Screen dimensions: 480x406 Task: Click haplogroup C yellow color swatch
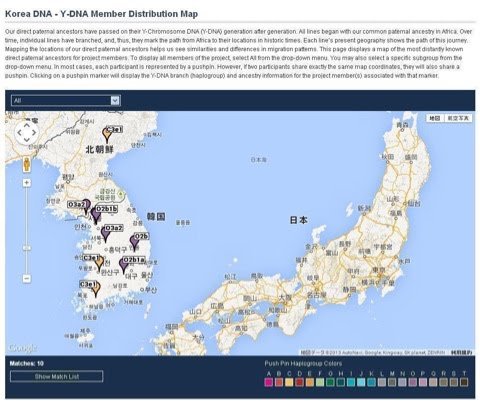289,382
